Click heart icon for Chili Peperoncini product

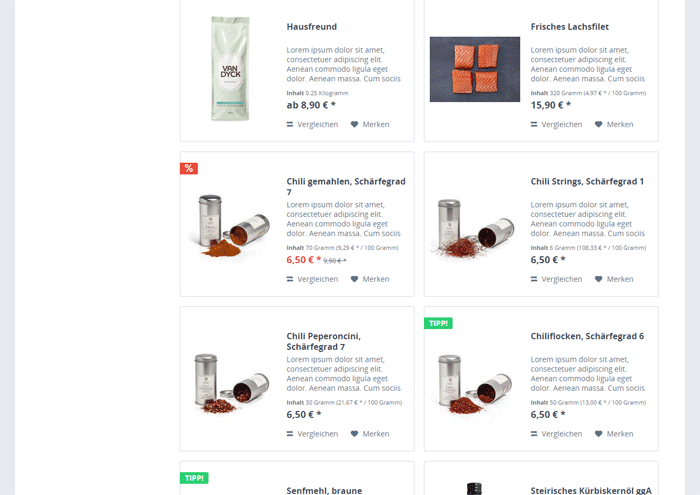click(x=354, y=434)
